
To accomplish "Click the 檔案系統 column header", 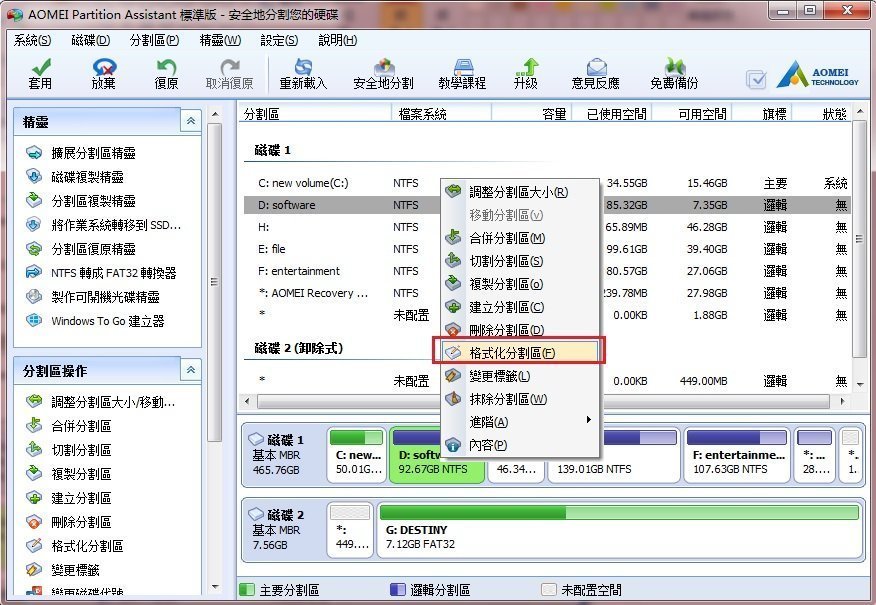I will point(441,114).
